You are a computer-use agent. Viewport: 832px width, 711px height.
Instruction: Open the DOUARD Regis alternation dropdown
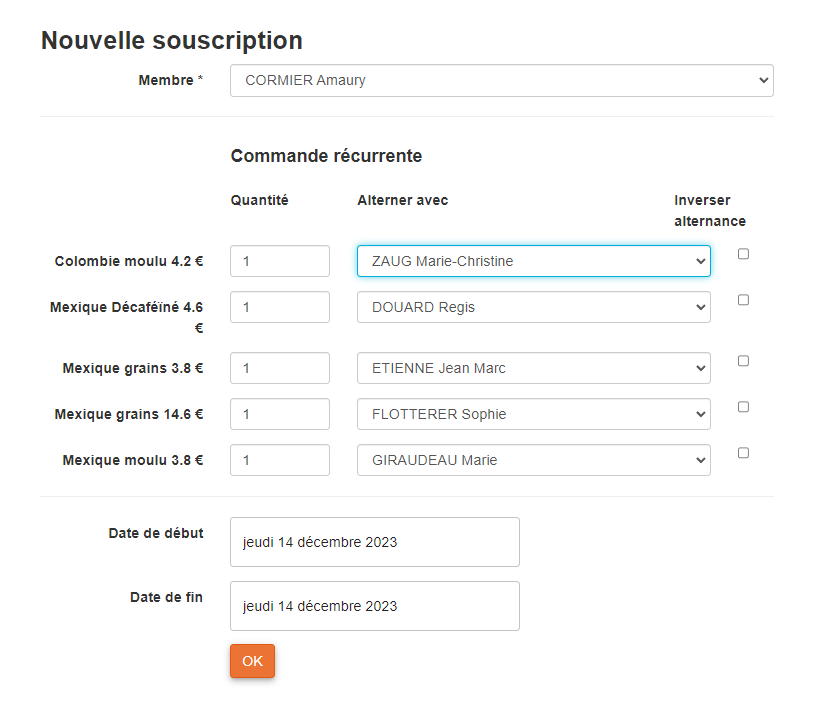[x=533, y=307]
